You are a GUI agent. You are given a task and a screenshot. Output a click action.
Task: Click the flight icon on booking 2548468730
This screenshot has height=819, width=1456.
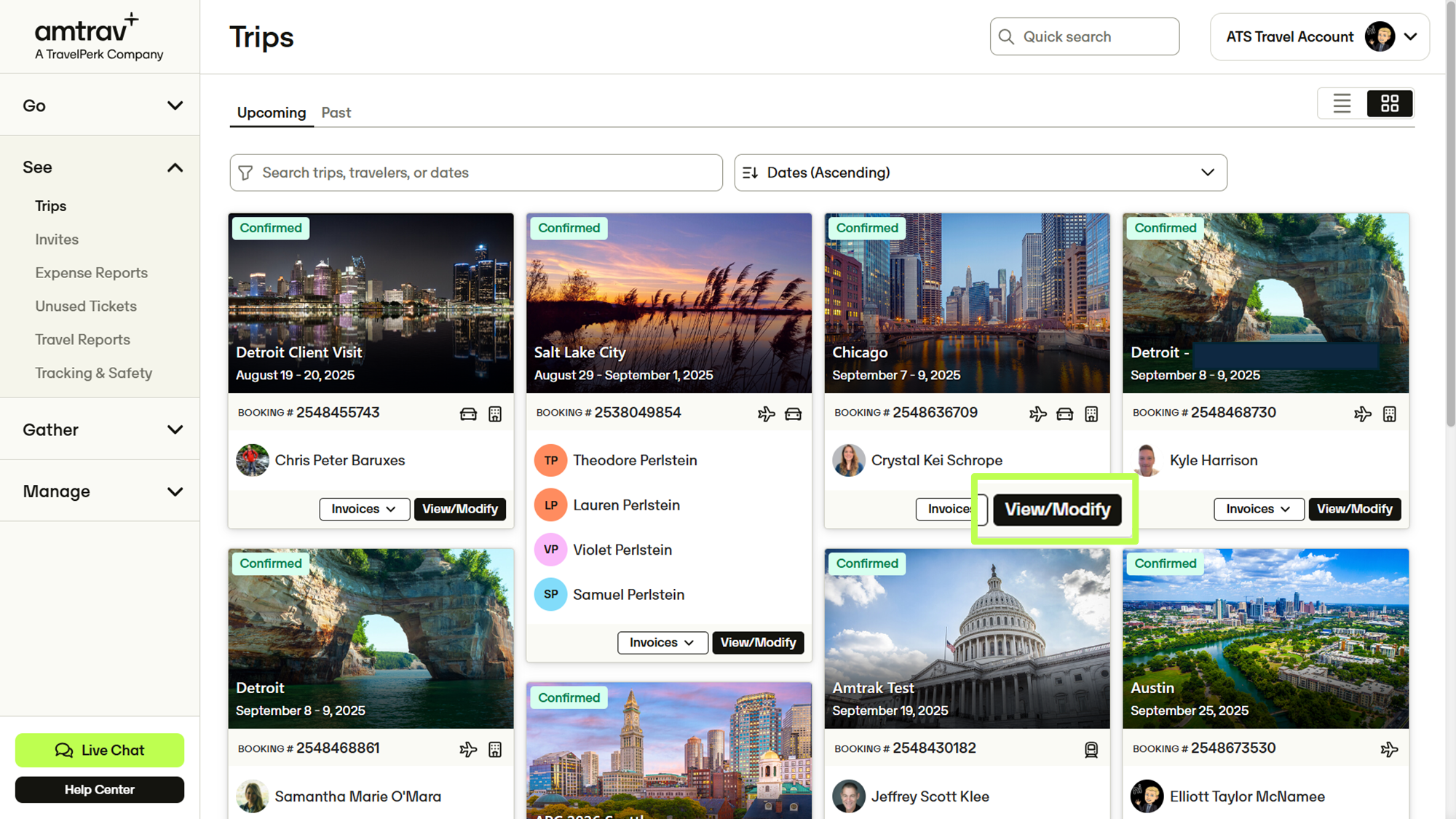pyautogui.click(x=1363, y=414)
